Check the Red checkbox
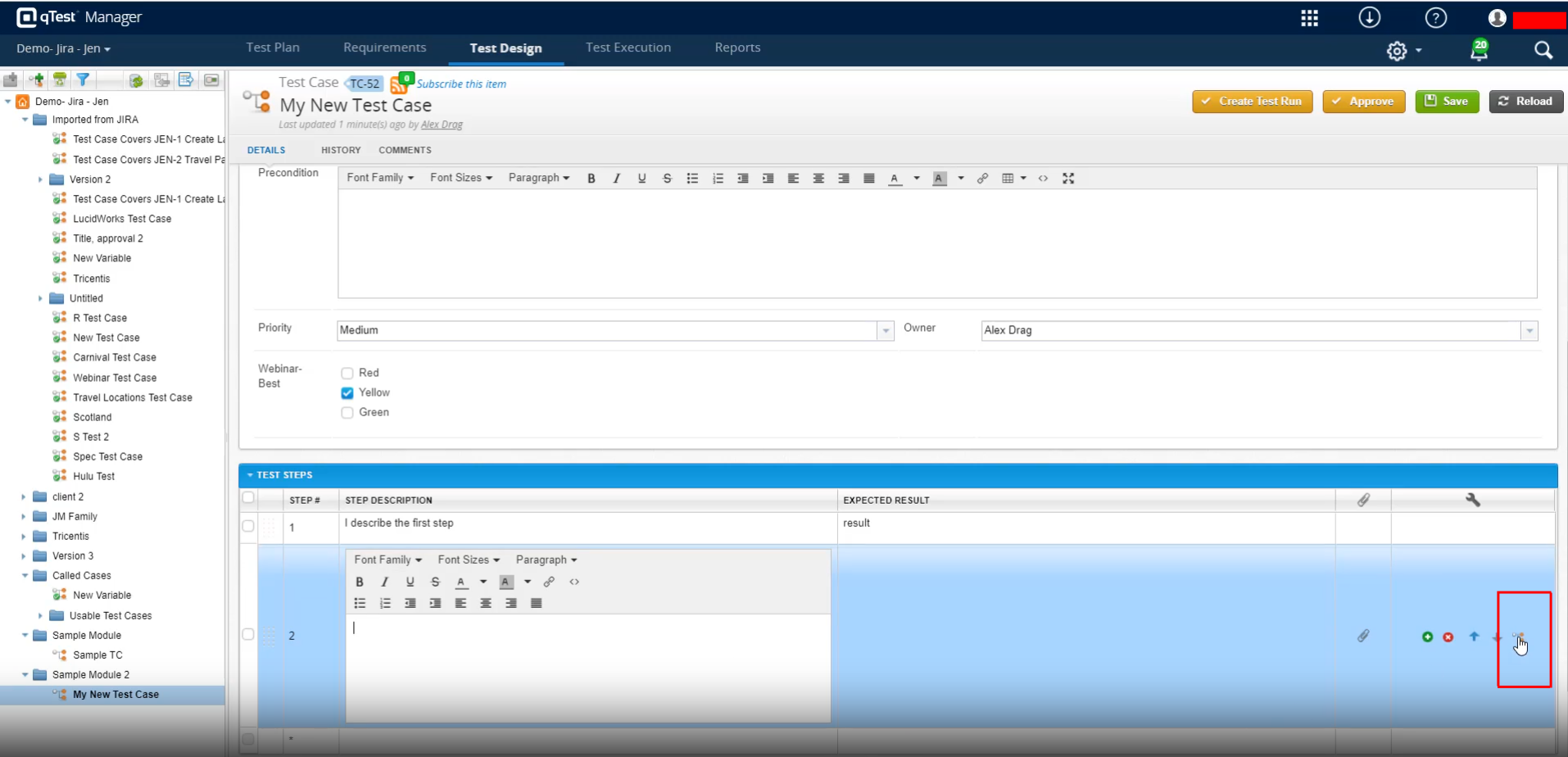Image resolution: width=1568 pixels, height=757 pixels. click(x=347, y=373)
